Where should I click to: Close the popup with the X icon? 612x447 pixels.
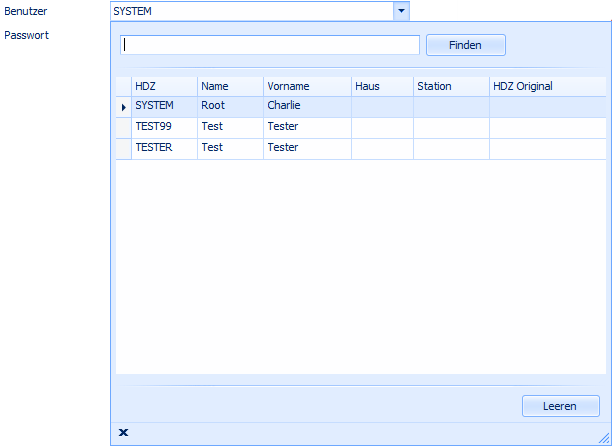[x=124, y=432]
